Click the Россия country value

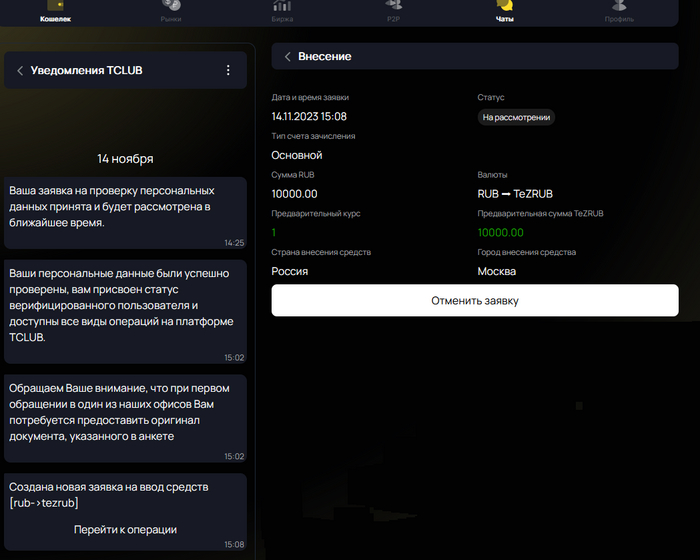tap(290, 272)
